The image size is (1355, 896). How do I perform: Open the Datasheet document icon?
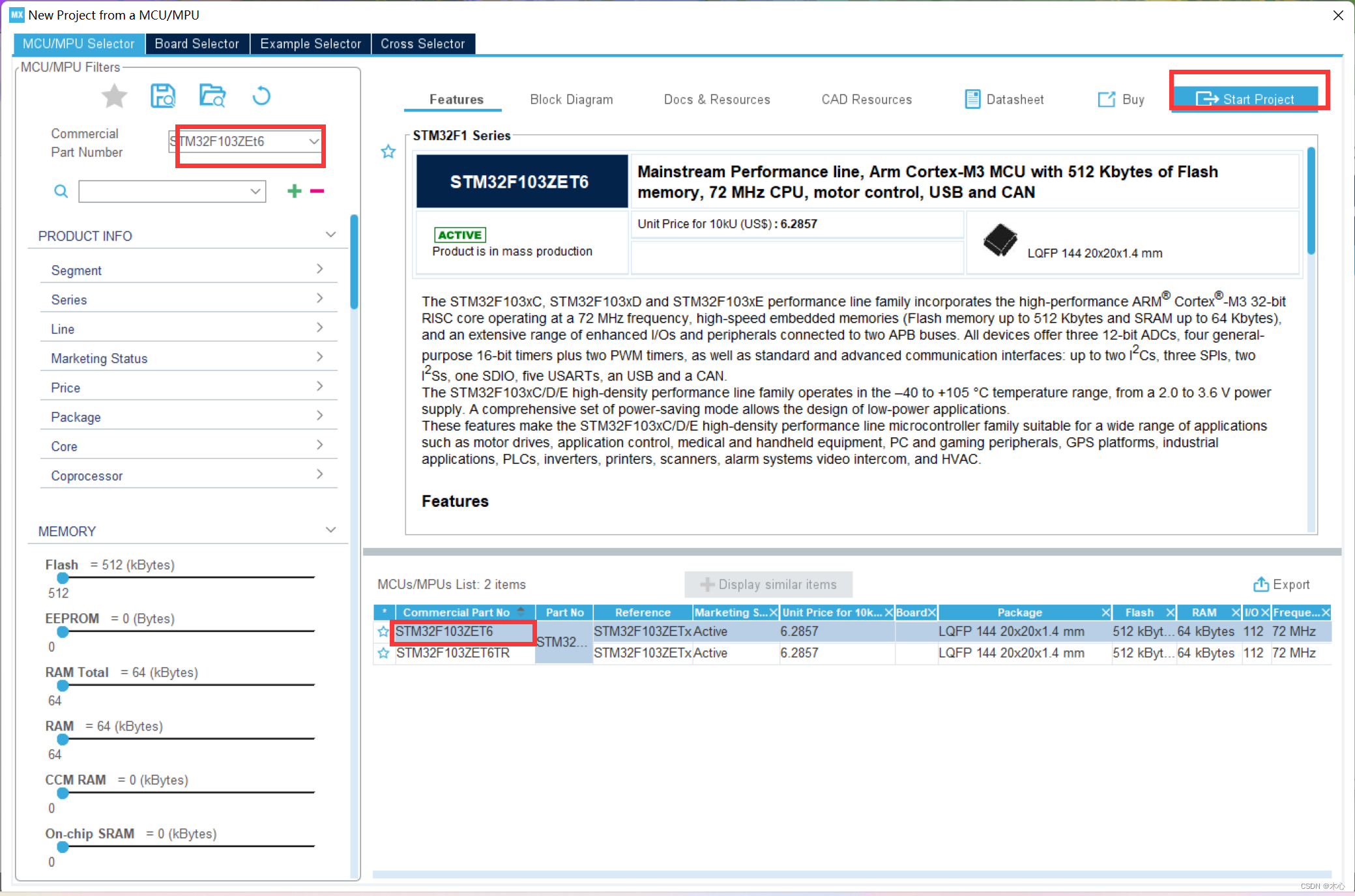[972, 99]
